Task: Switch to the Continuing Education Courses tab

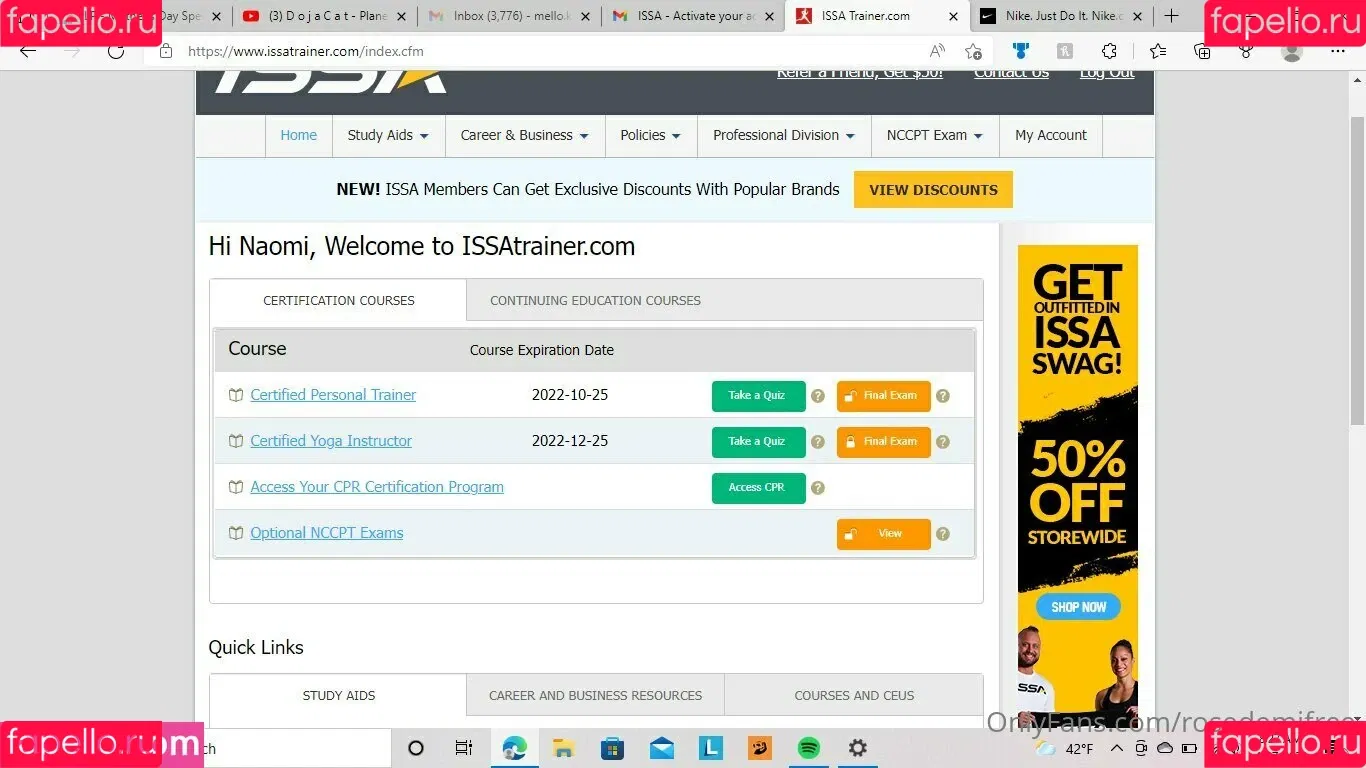Action: point(596,300)
